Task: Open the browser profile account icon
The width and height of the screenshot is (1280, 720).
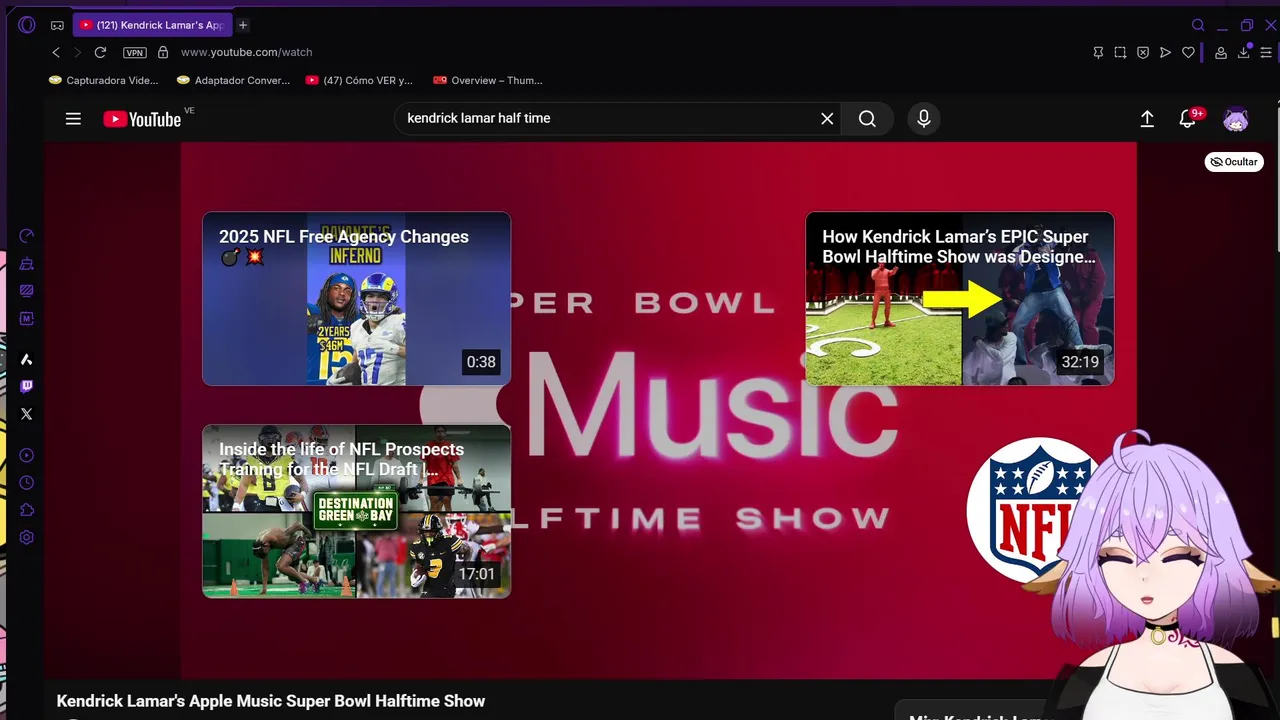Action: (x=1221, y=52)
